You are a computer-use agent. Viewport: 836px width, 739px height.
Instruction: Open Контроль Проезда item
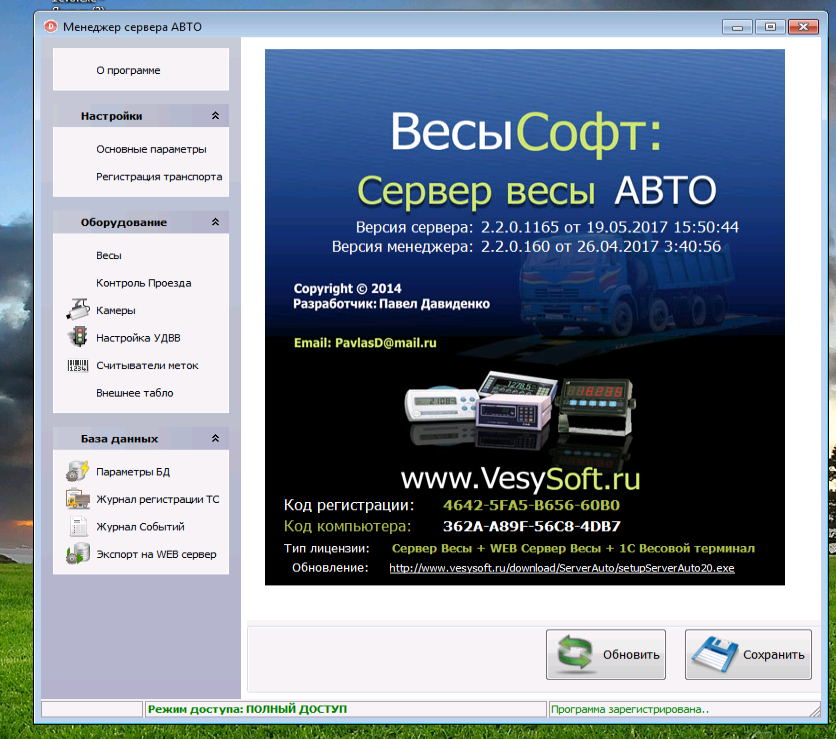[143, 283]
